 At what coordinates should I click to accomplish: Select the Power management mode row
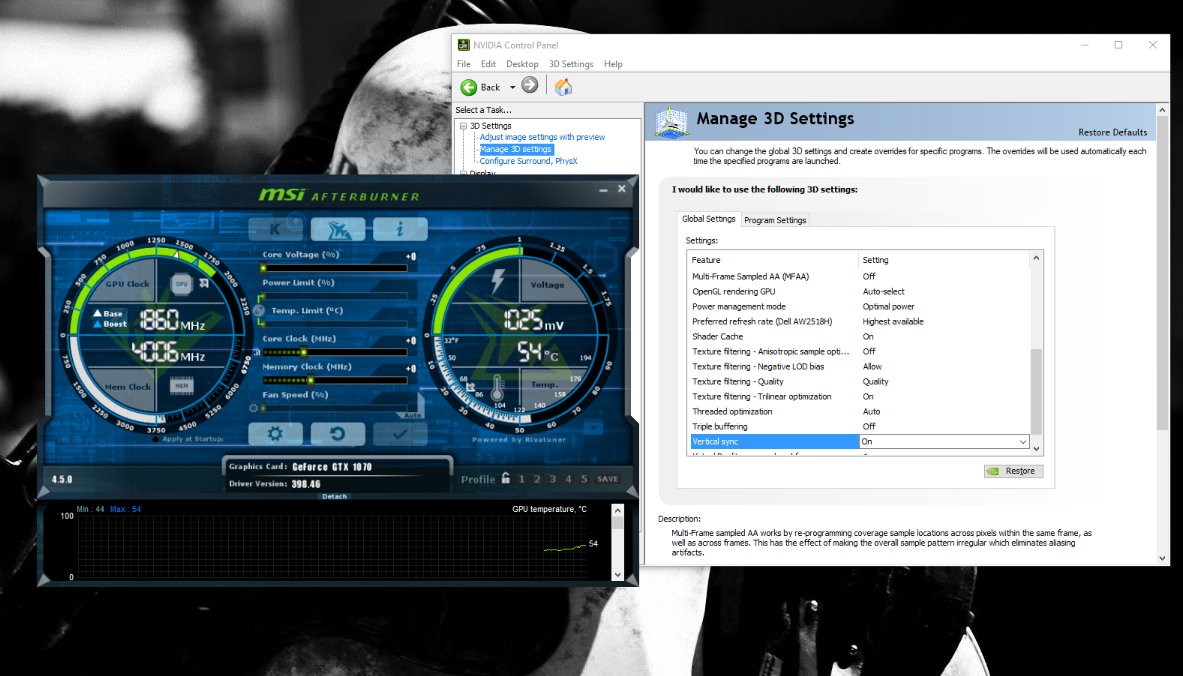click(860, 306)
